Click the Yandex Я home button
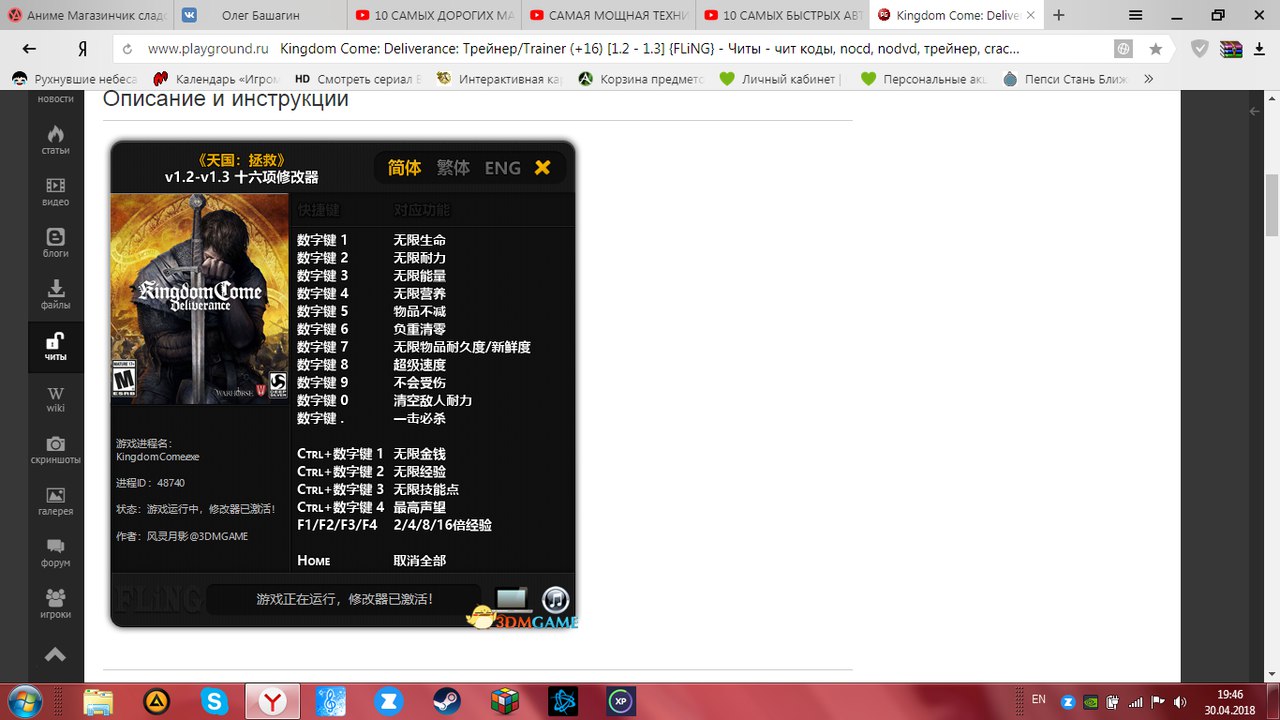 [82, 48]
